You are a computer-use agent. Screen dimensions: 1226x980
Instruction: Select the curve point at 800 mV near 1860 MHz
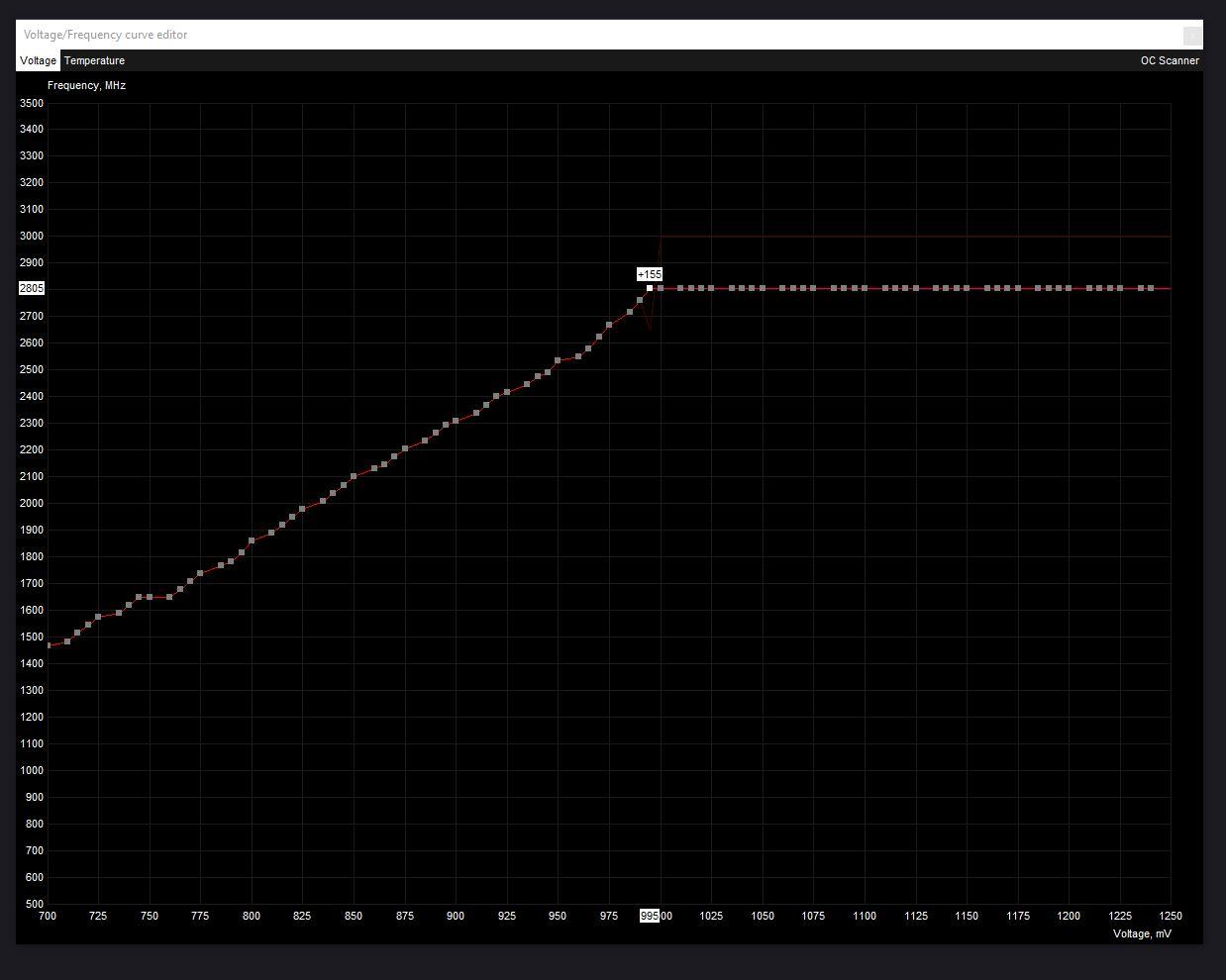pos(252,540)
